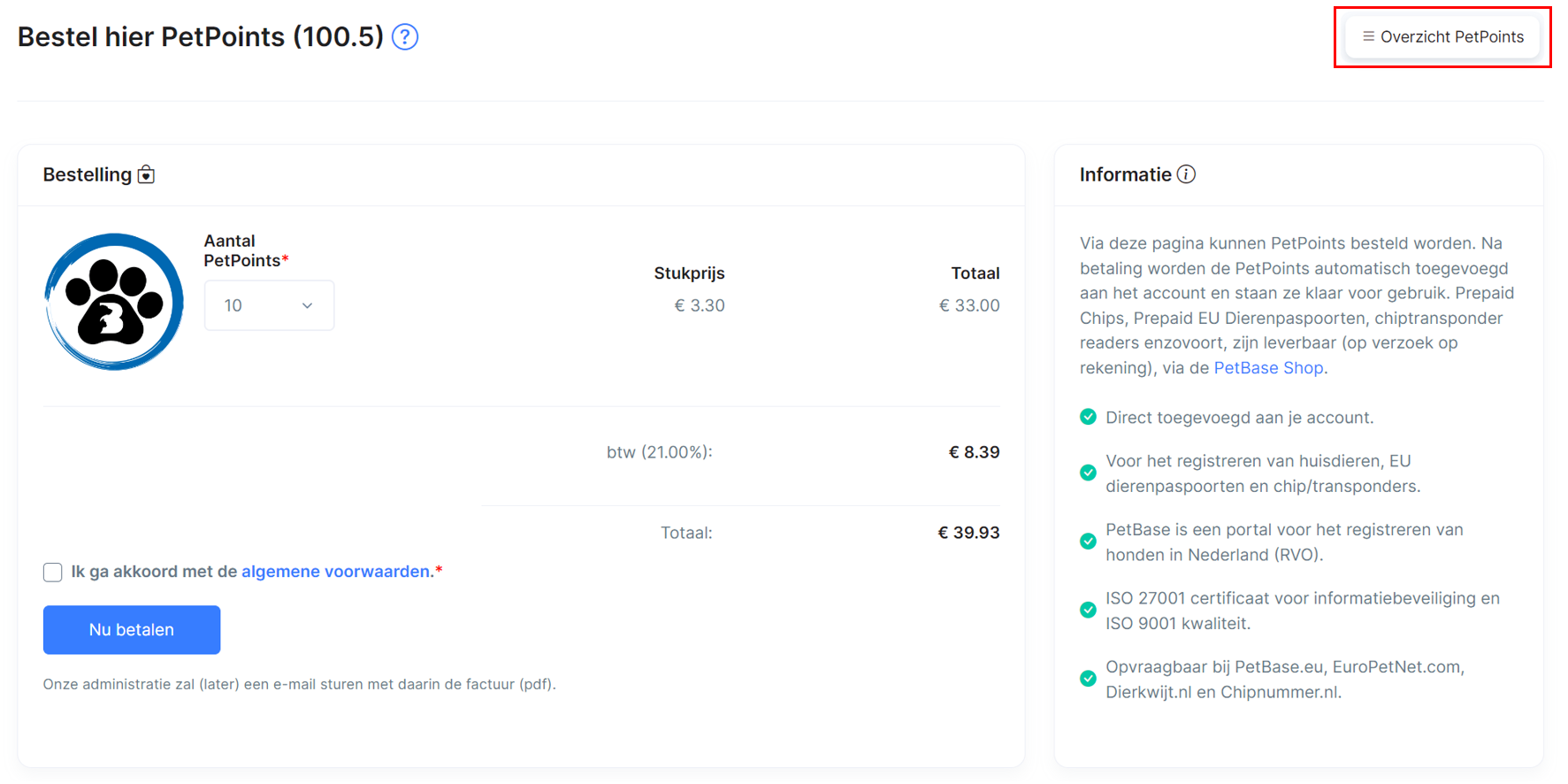Click the checkmark icon beside 'Opvraagbaar bij PetBase.eu'
This screenshot has height=784, width=1568.
1089,679
